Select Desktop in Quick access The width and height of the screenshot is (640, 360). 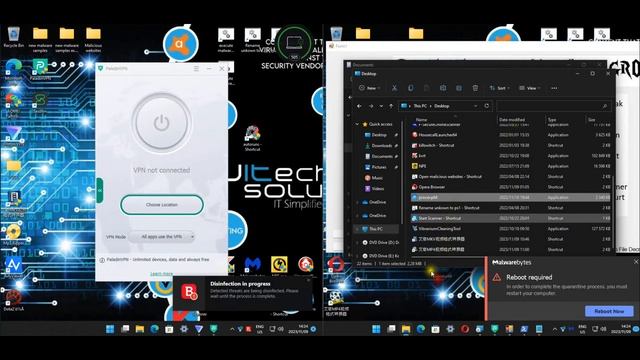pyautogui.click(x=379, y=135)
